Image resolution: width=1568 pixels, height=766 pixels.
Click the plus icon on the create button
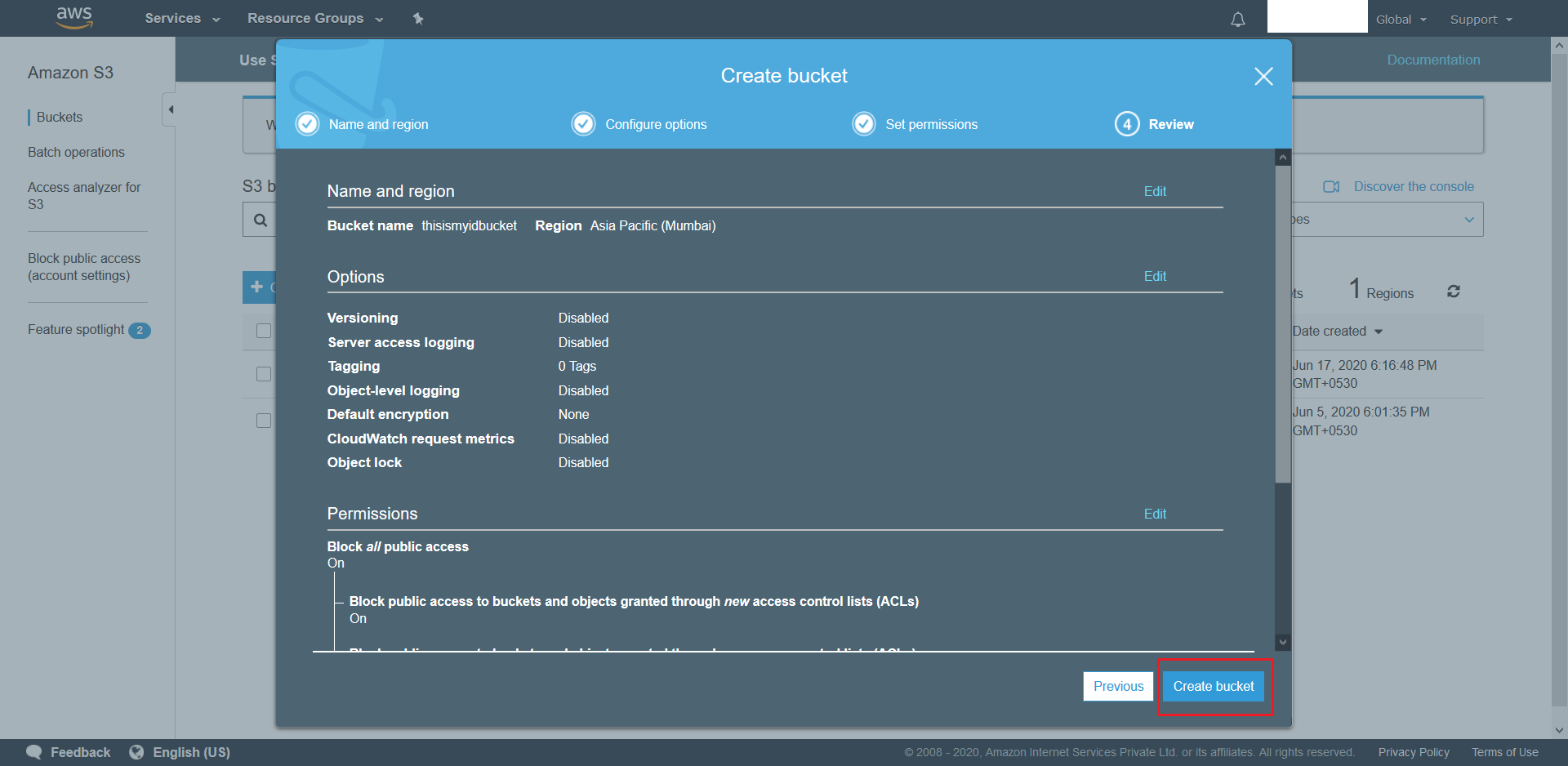(x=257, y=287)
